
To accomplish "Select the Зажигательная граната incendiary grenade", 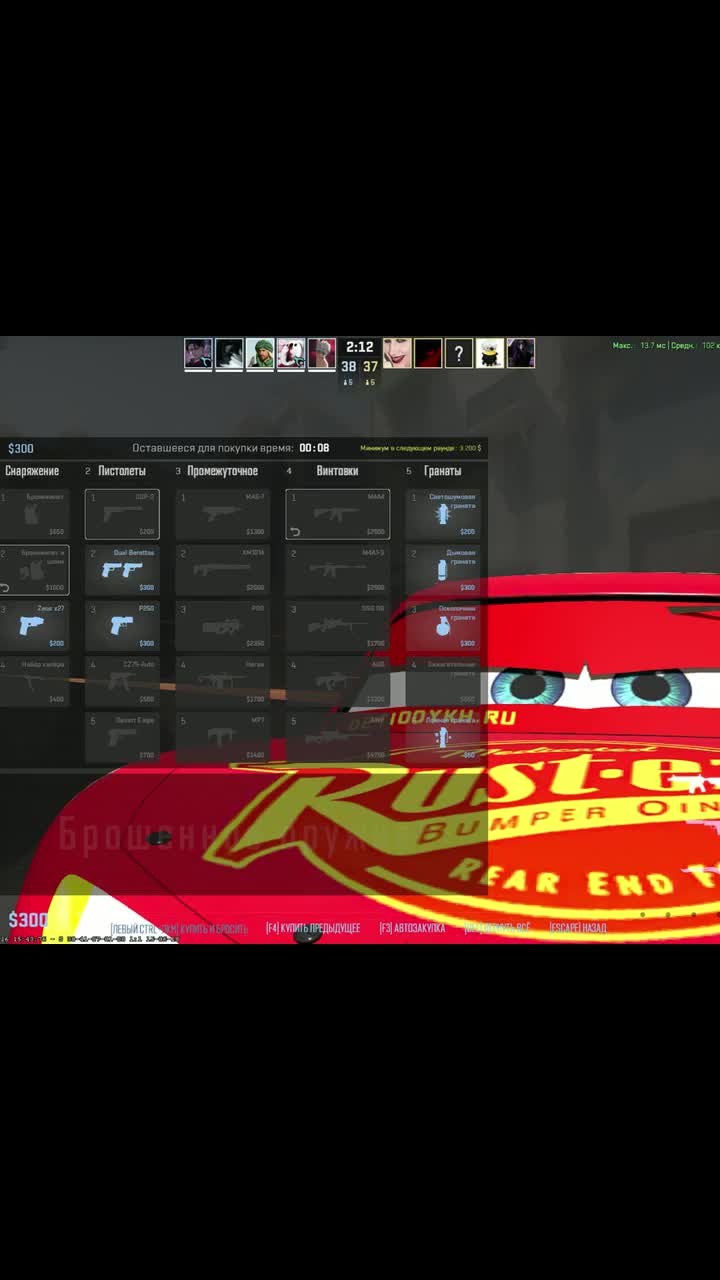I will point(443,682).
